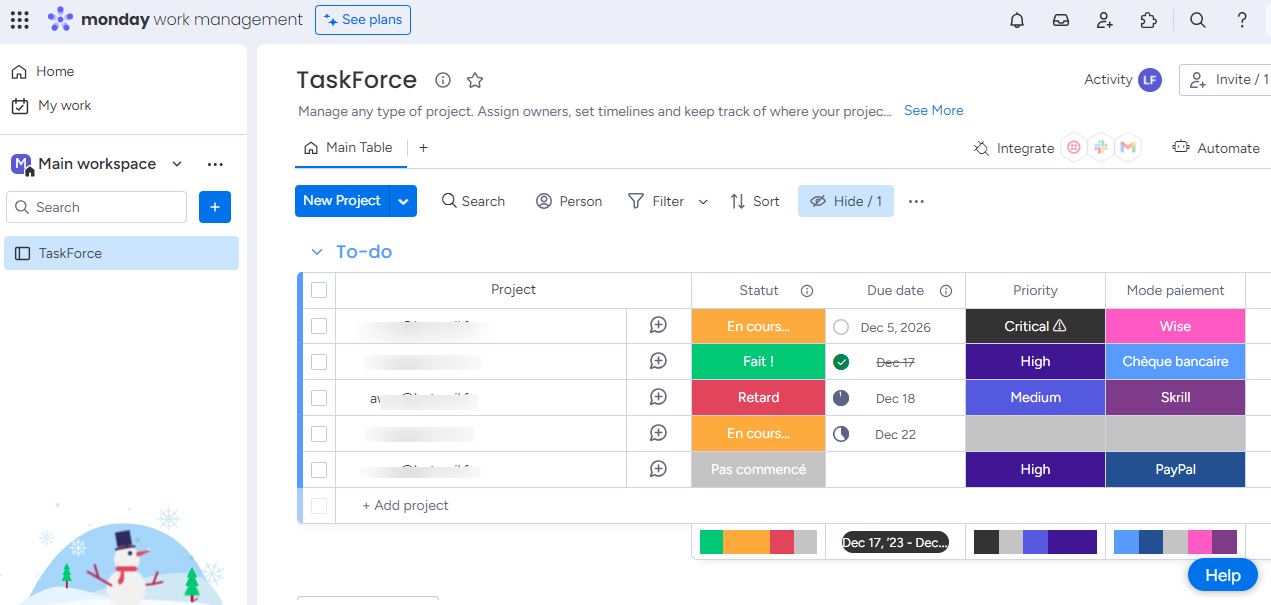Click the monday work management logo
The width and height of the screenshot is (1271, 605).
pyautogui.click(x=175, y=20)
